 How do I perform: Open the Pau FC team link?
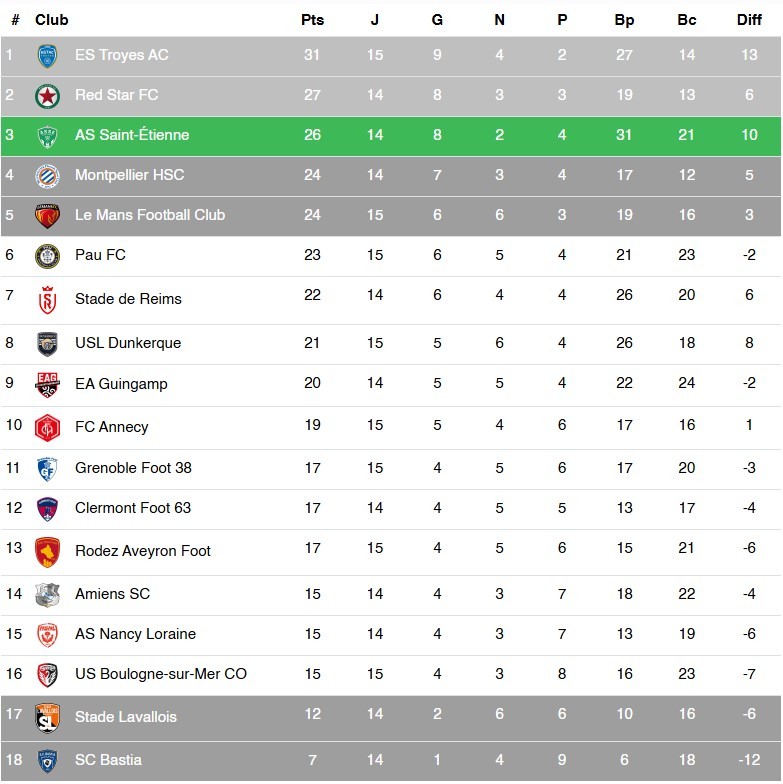tap(100, 255)
